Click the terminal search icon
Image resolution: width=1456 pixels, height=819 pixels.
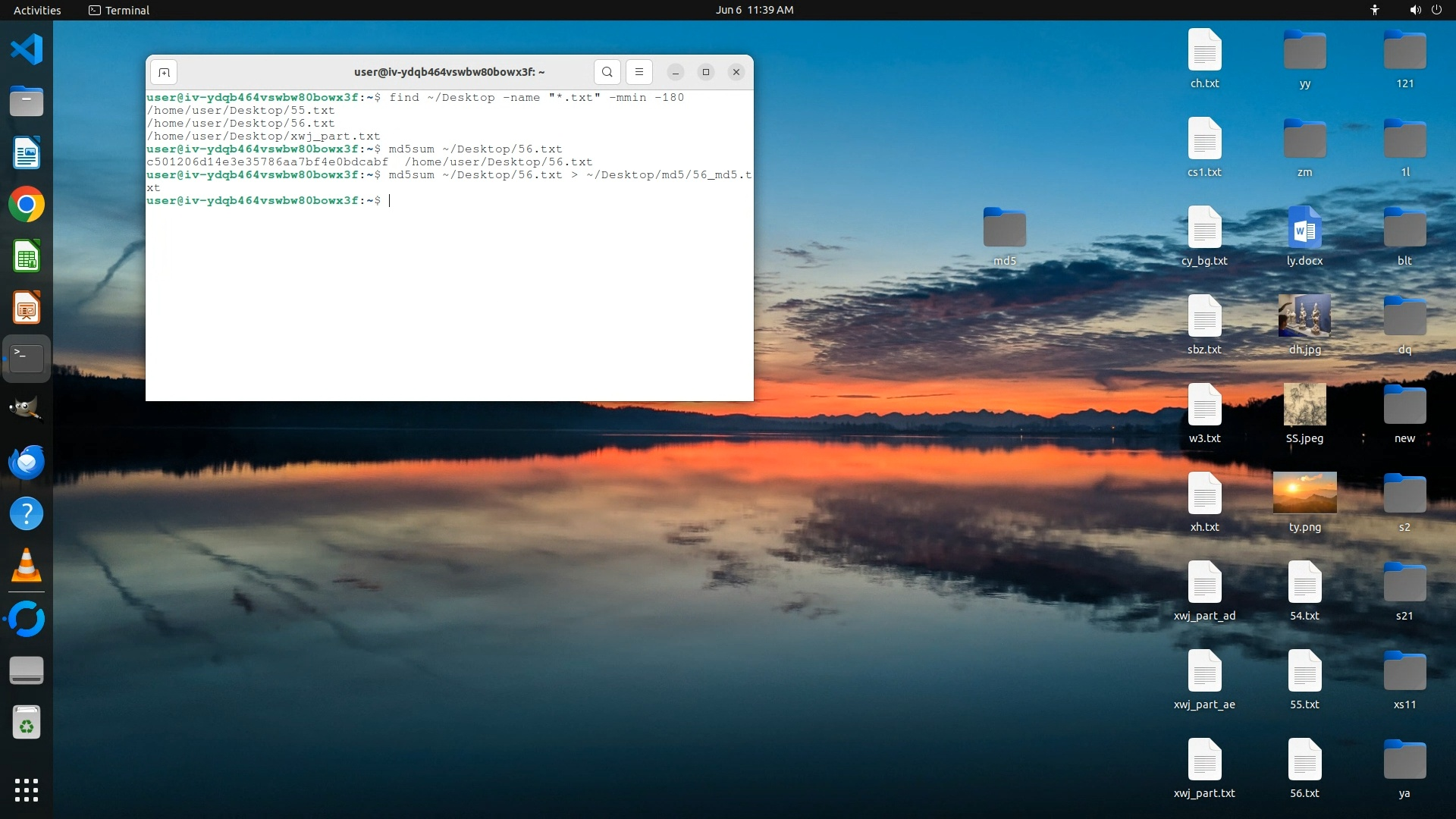(607, 72)
